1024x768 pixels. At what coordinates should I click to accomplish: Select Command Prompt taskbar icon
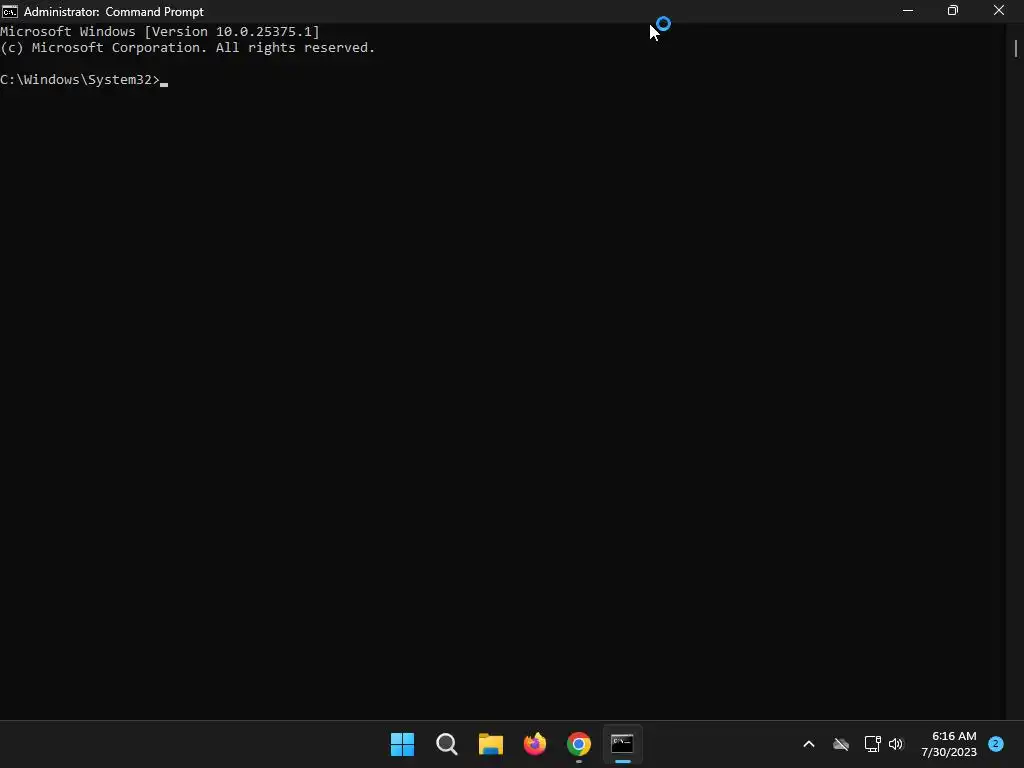click(x=622, y=744)
